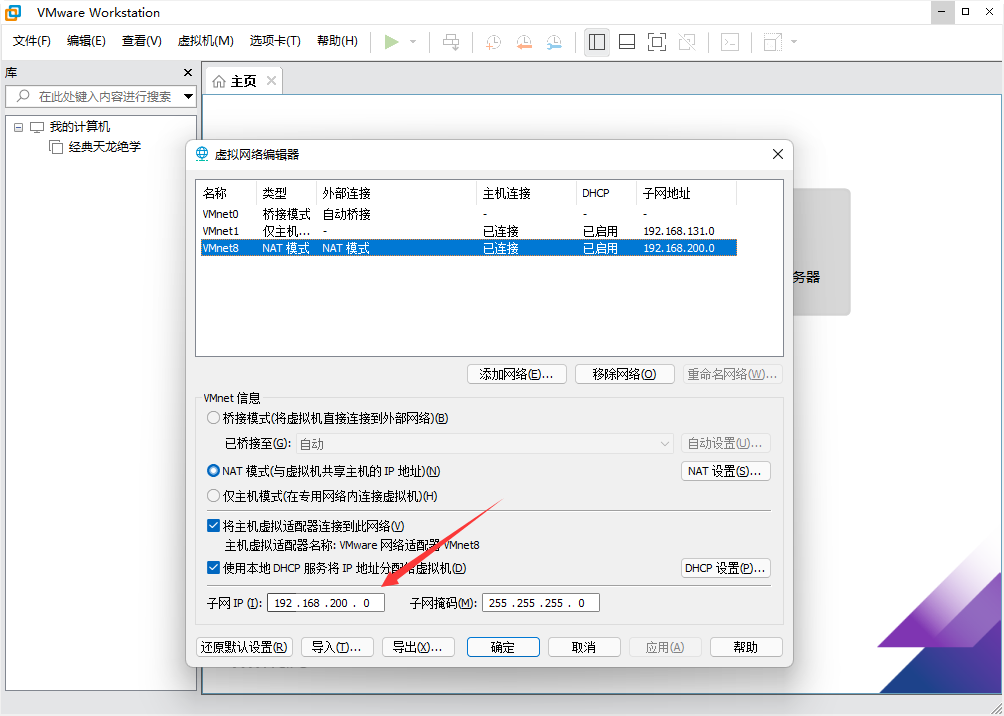Screen dimensions: 1004x716
Task: Click the NAT 设置 button
Action: 725,471
